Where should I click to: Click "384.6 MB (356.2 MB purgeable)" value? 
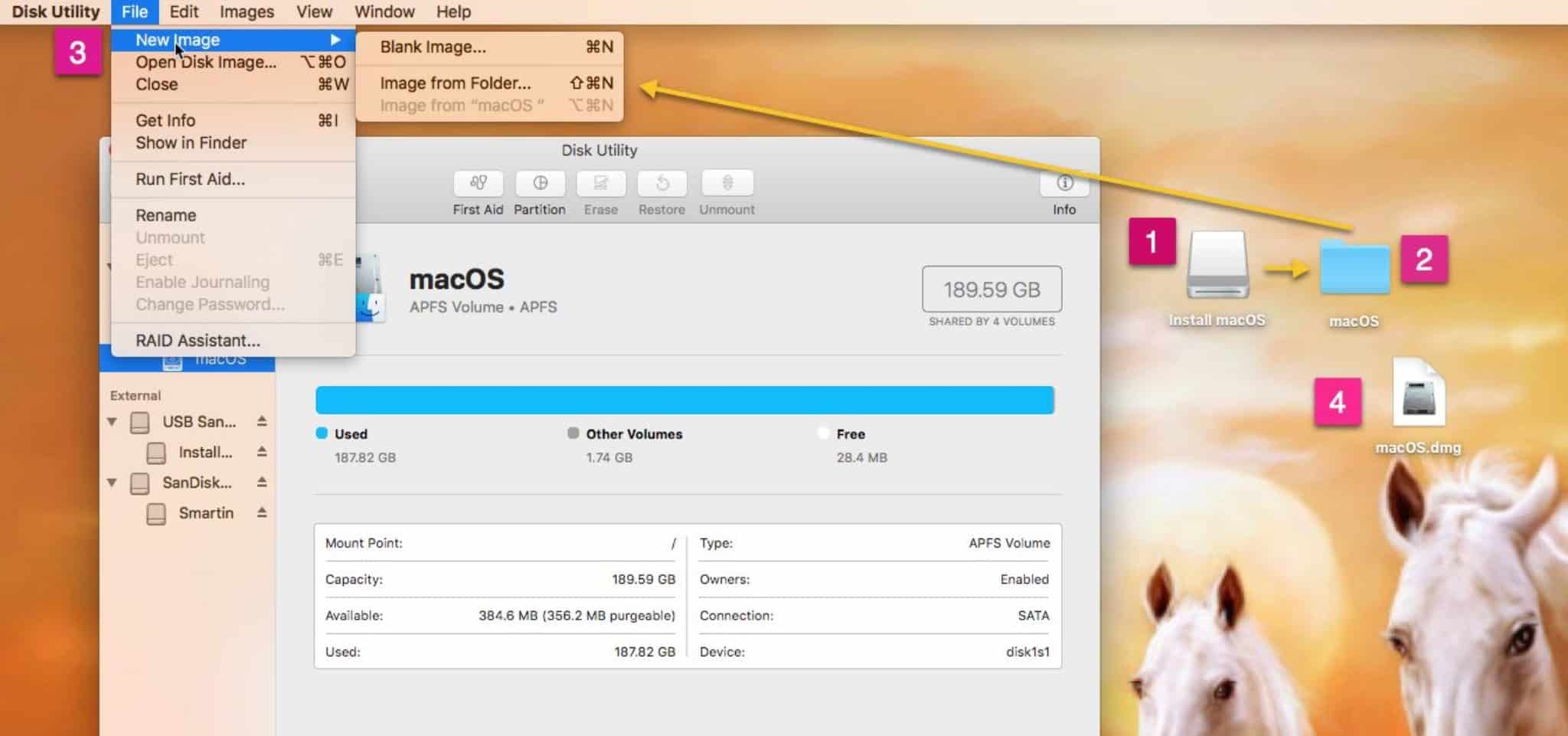point(577,615)
